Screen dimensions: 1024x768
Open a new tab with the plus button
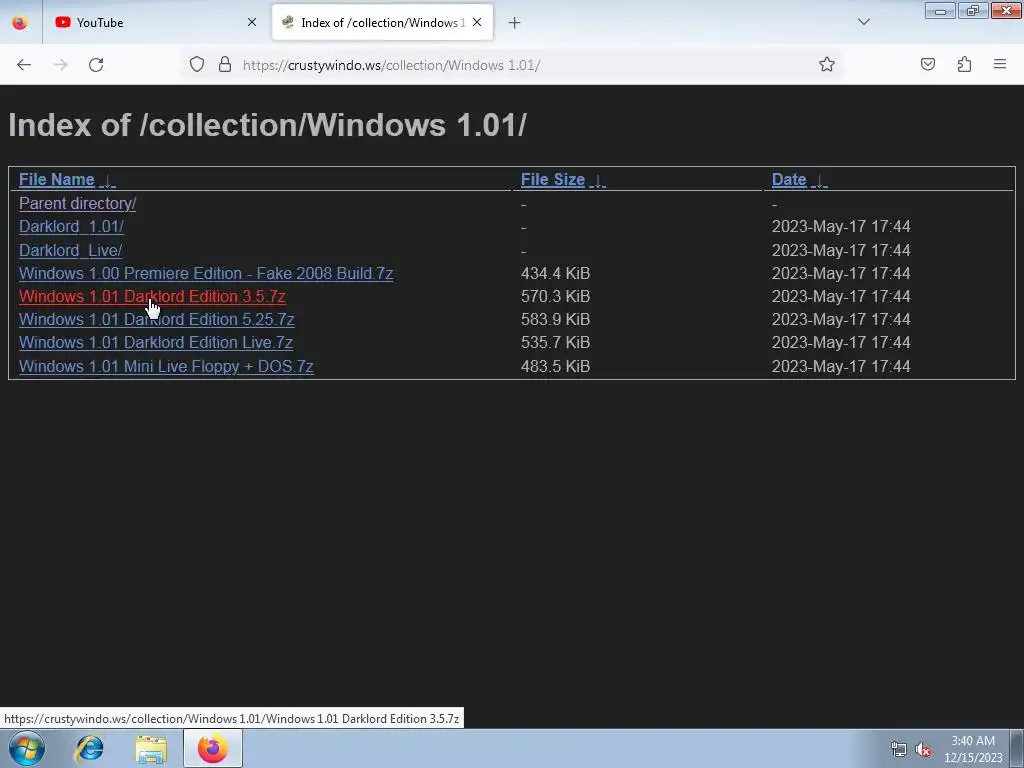coord(515,23)
